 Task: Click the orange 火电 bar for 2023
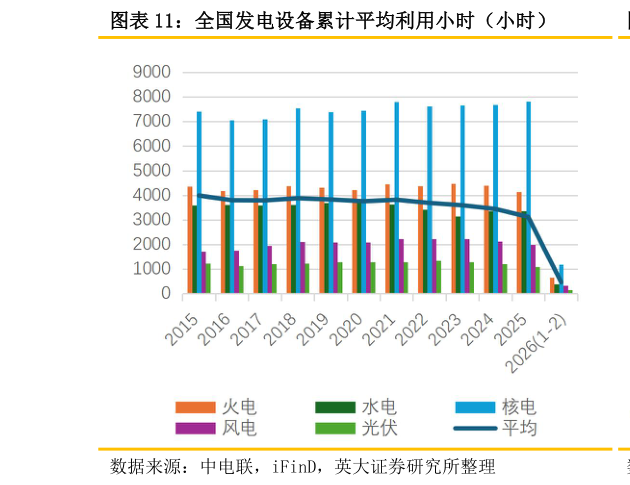[453, 238]
